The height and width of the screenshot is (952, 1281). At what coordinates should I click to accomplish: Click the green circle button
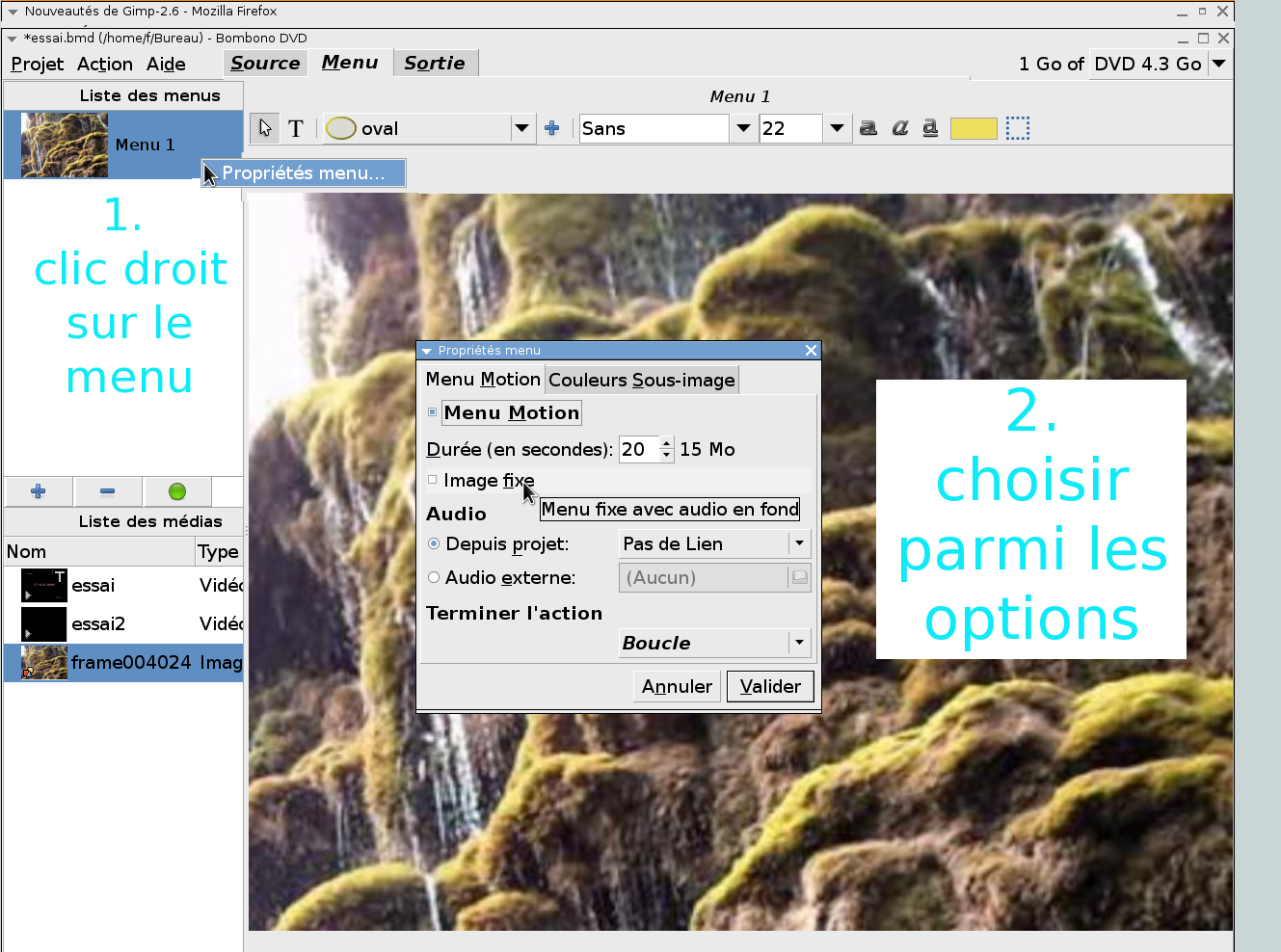tap(177, 491)
